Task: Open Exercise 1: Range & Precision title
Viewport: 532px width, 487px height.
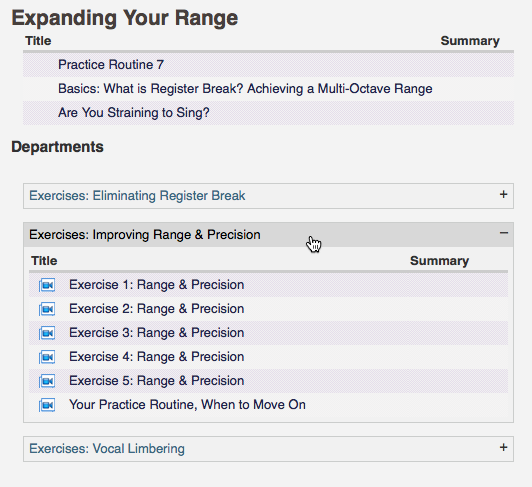Action: pyautogui.click(x=156, y=285)
